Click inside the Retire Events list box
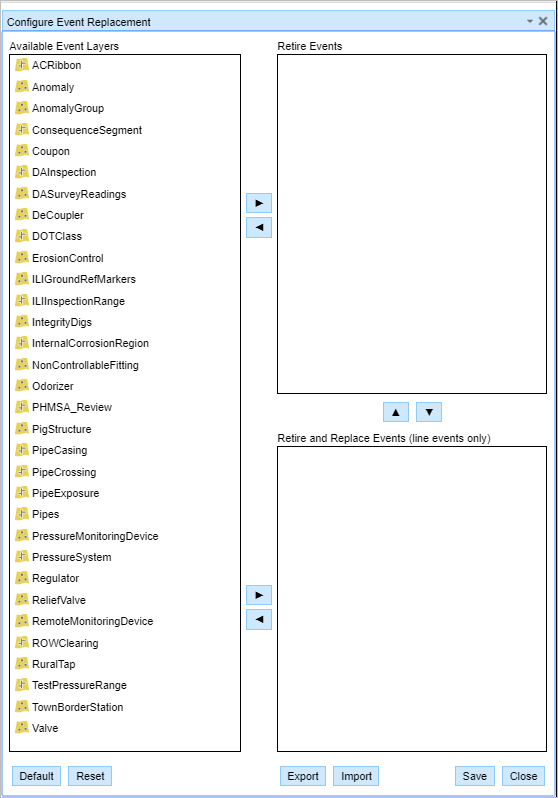The width and height of the screenshot is (558, 798). [x=412, y=224]
